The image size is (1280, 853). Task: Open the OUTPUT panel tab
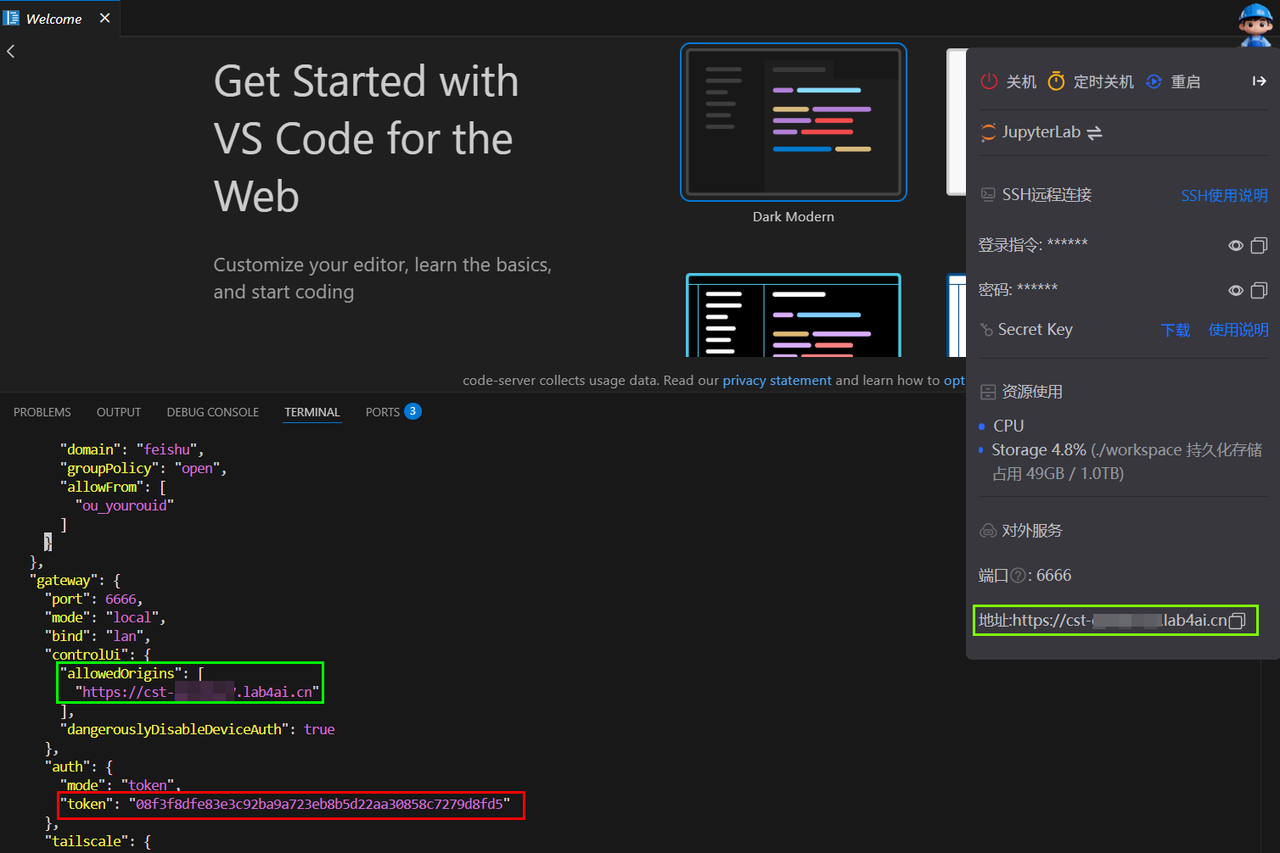(x=119, y=412)
